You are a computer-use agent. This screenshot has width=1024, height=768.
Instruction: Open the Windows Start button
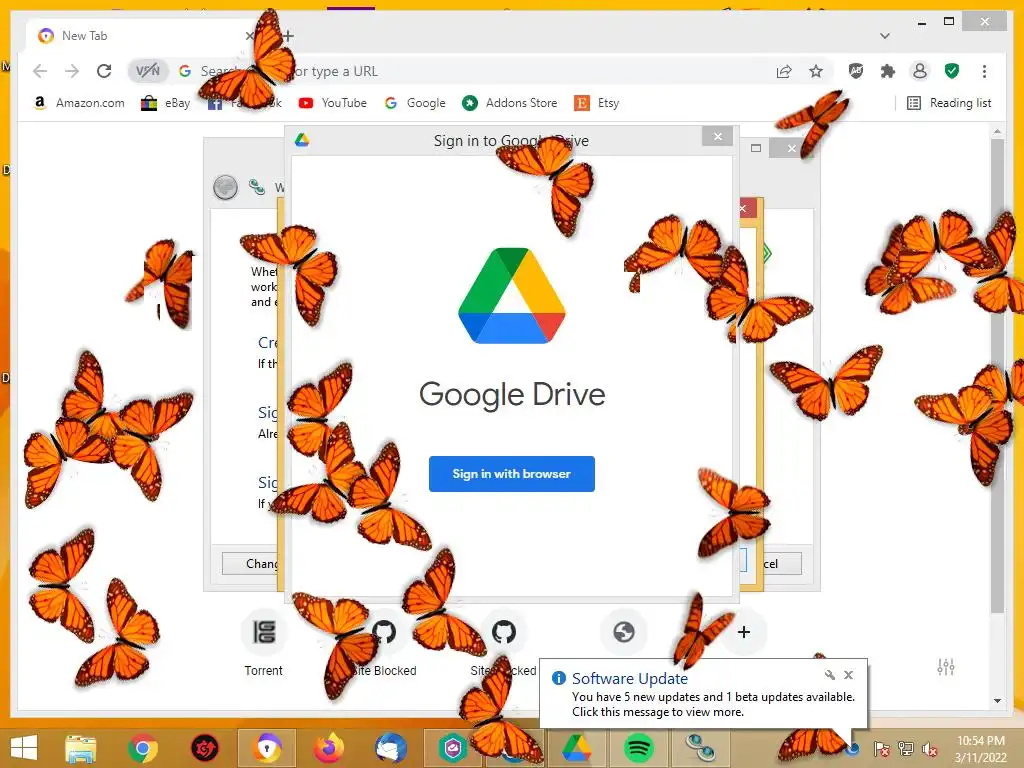24,748
